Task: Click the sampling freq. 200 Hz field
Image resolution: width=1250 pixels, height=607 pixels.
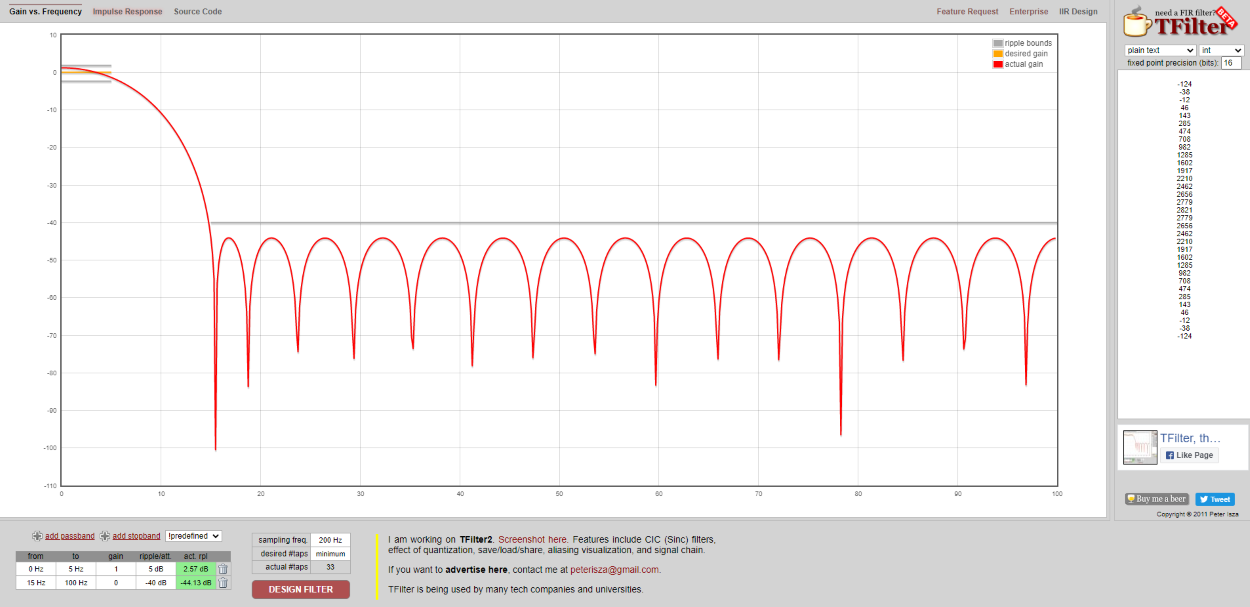Action: 330,540
